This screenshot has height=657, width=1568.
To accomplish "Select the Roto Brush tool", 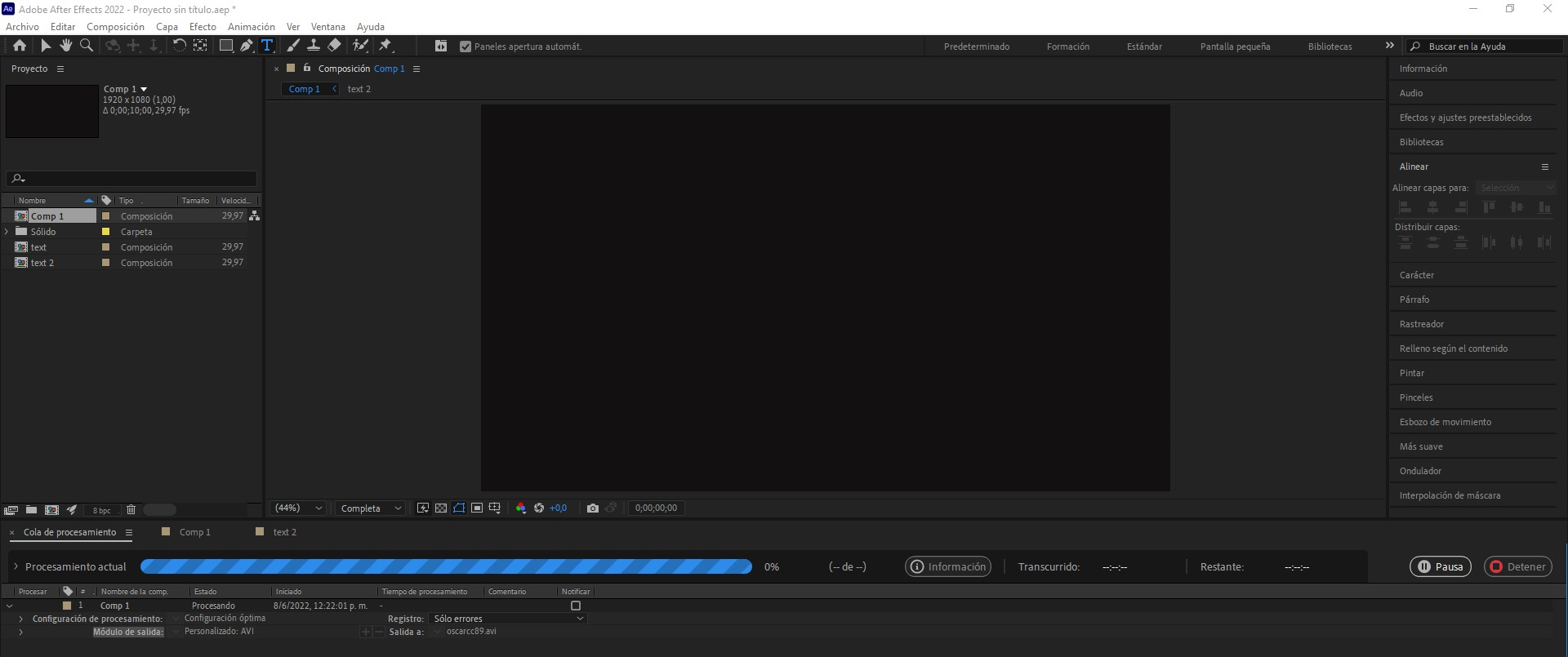I will point(360,46).
